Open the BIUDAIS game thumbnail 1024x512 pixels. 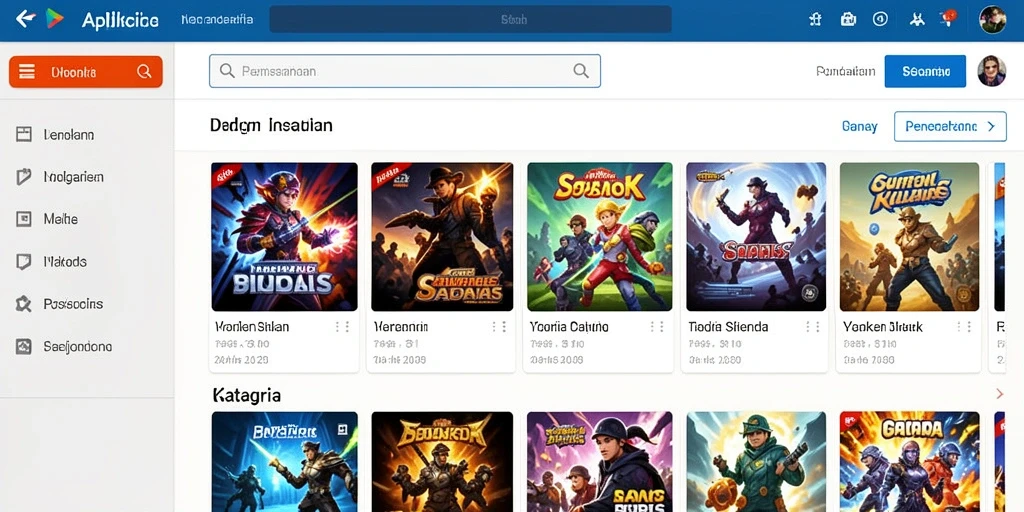[x=284, y=236]
